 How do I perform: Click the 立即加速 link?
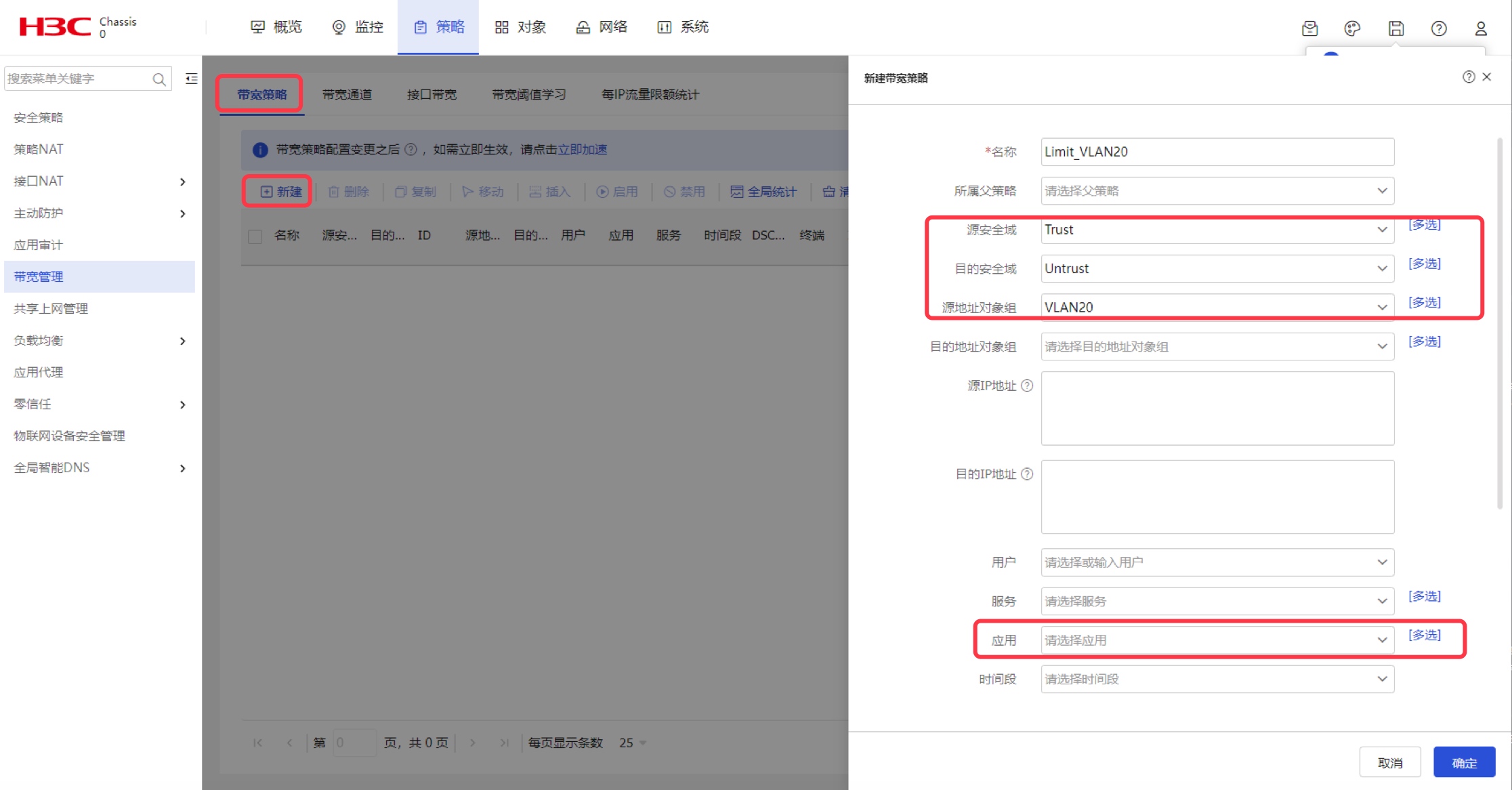pyautogui.click(x=583, y=150)
